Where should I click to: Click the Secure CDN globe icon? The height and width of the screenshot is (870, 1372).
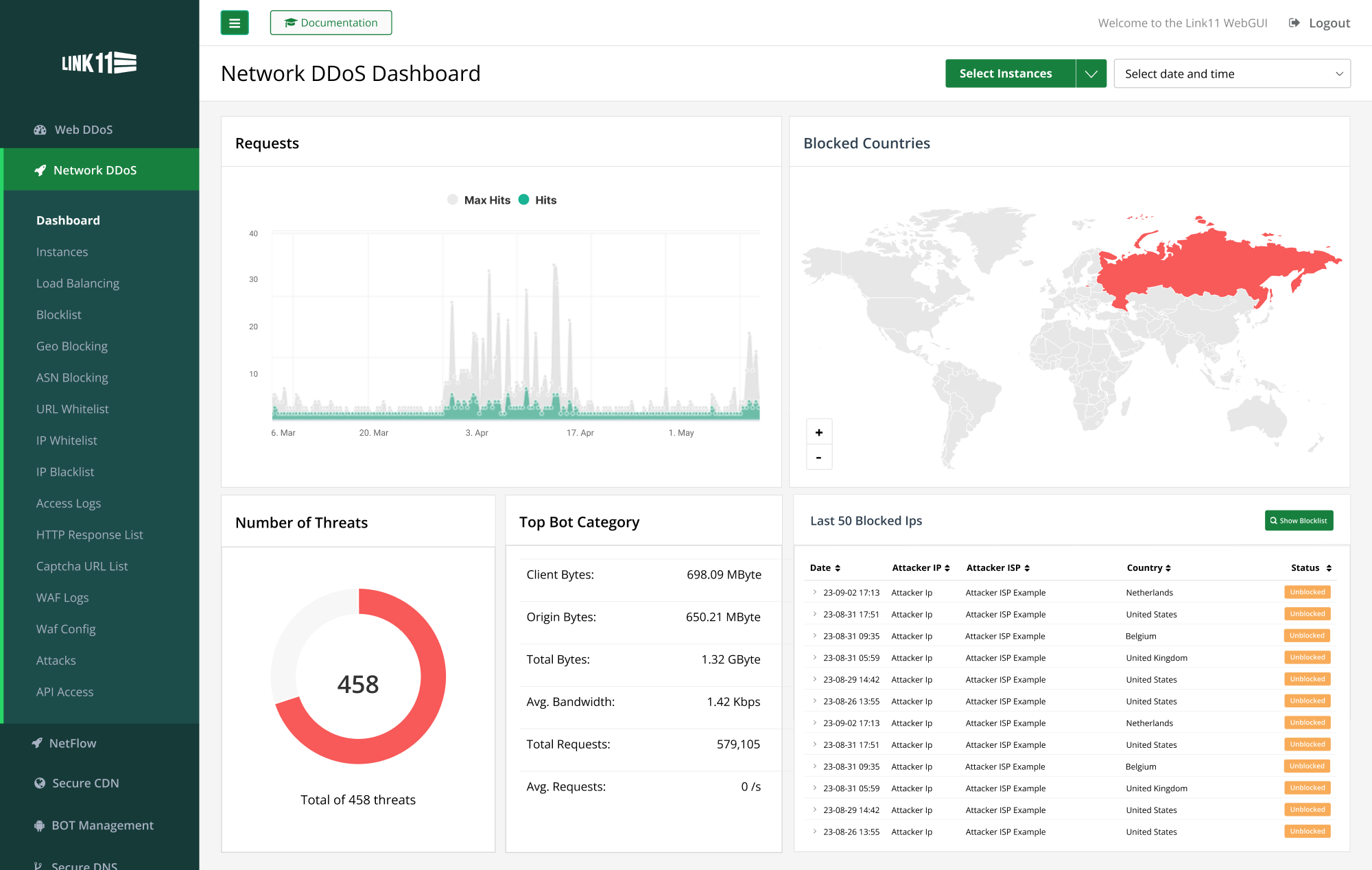pyautogui.click(x=40, y=783)
